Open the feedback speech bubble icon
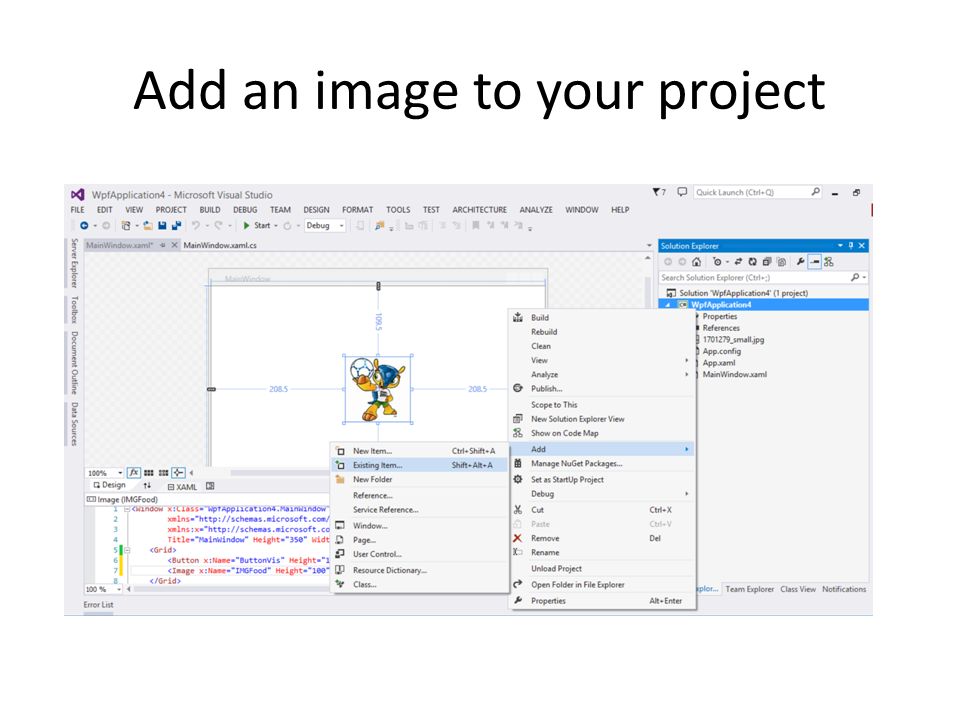This screenshot has height=720, width=960. (682, 192)
